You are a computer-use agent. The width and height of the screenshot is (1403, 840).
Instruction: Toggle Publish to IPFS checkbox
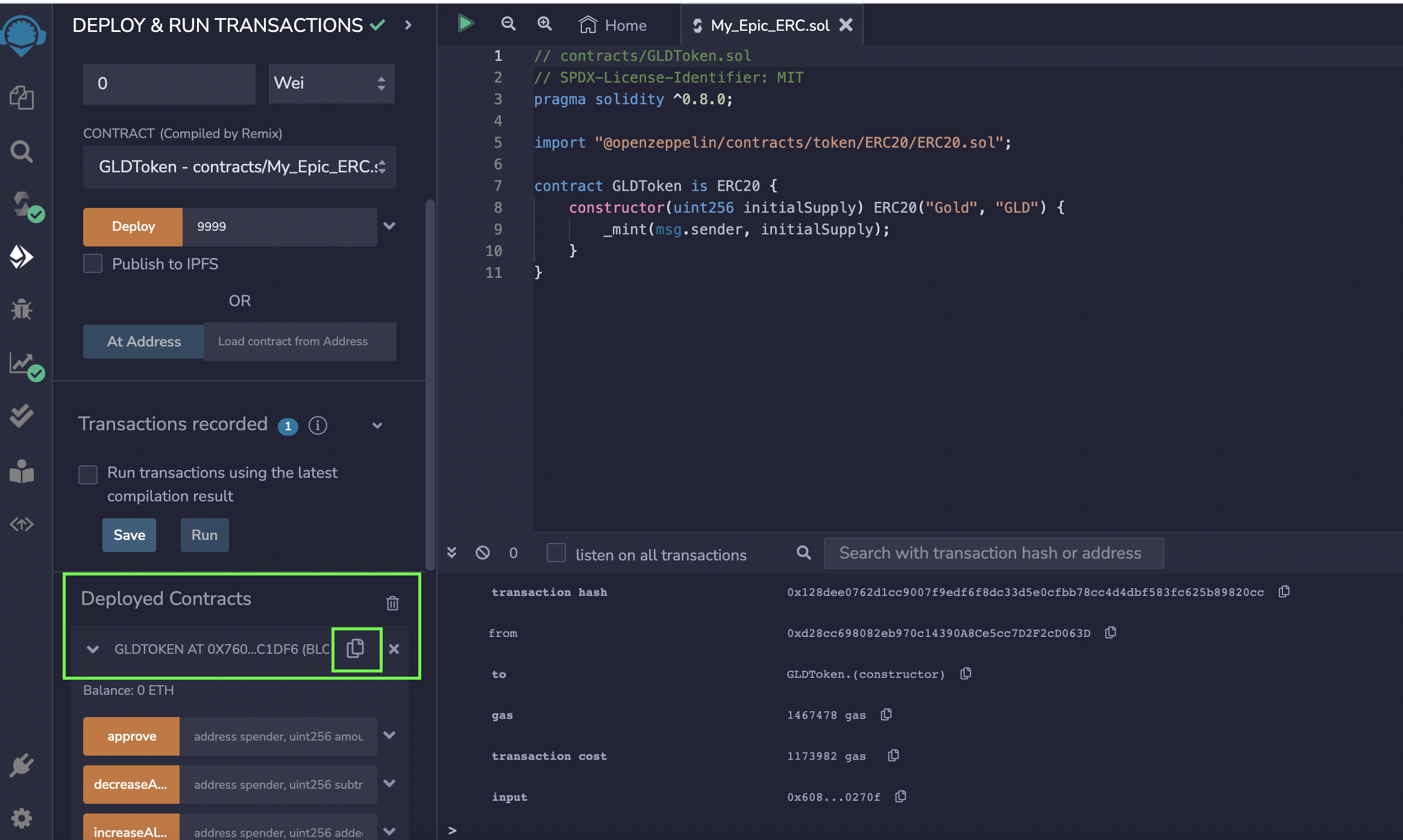[x=93, y=263]
